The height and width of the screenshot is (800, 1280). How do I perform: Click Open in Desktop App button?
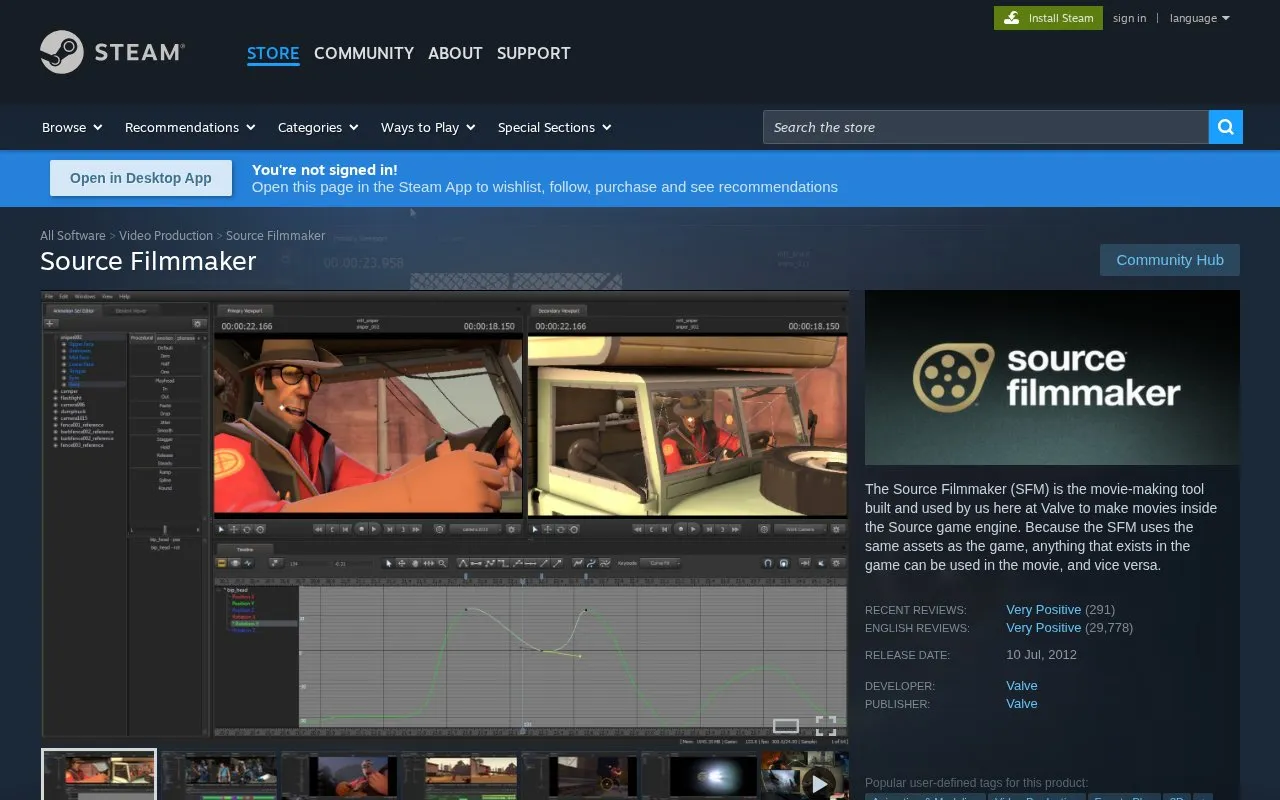[141, 178]
